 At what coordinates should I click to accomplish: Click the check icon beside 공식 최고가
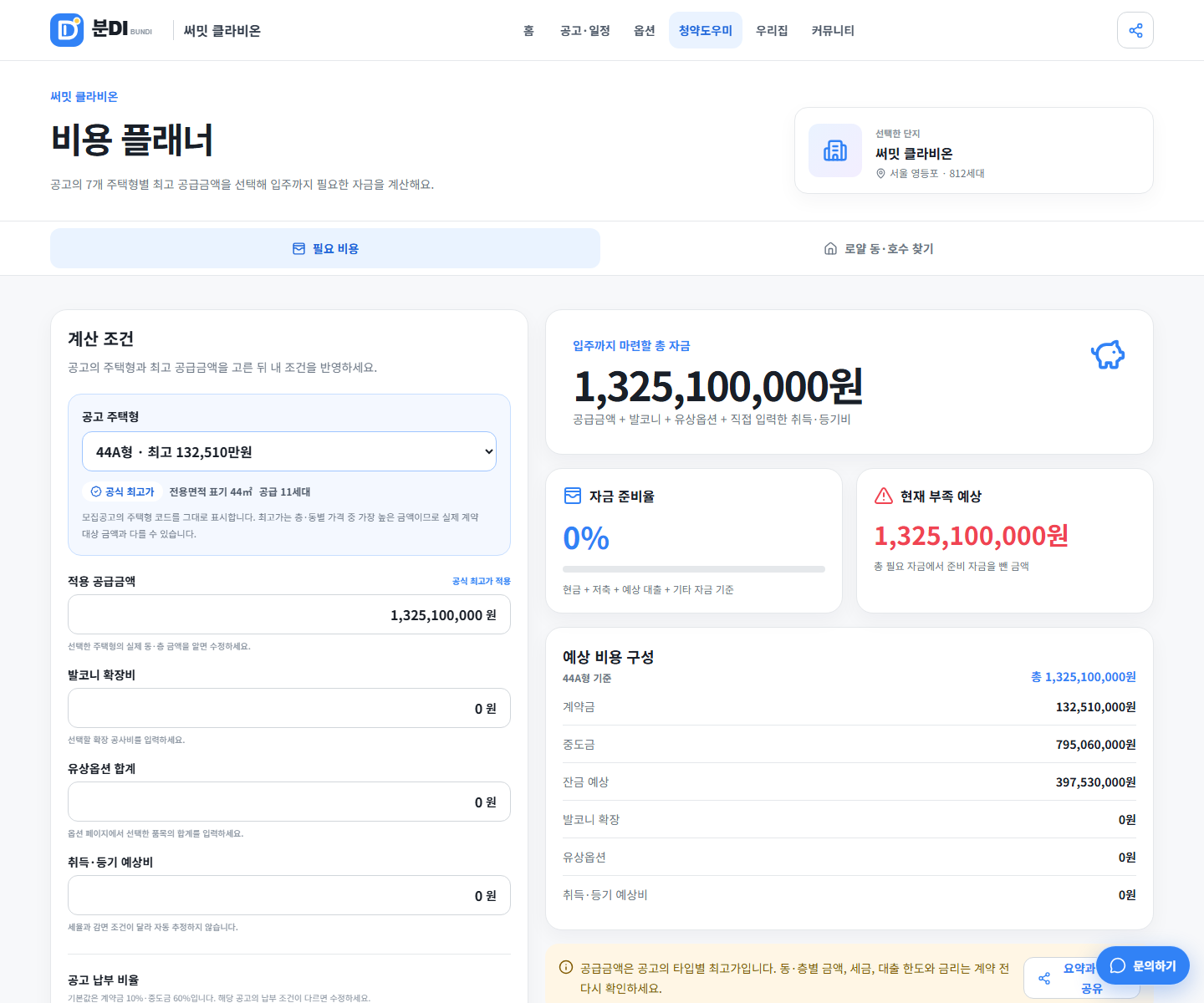[96, 491]
